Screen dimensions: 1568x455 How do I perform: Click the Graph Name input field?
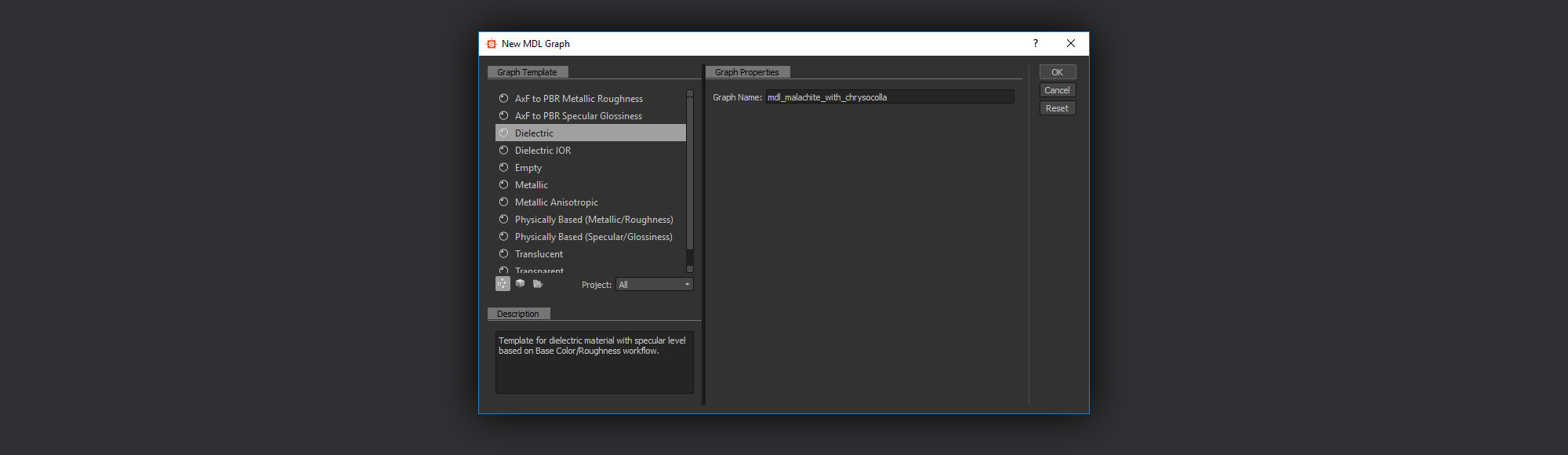(x=890, y=97)
